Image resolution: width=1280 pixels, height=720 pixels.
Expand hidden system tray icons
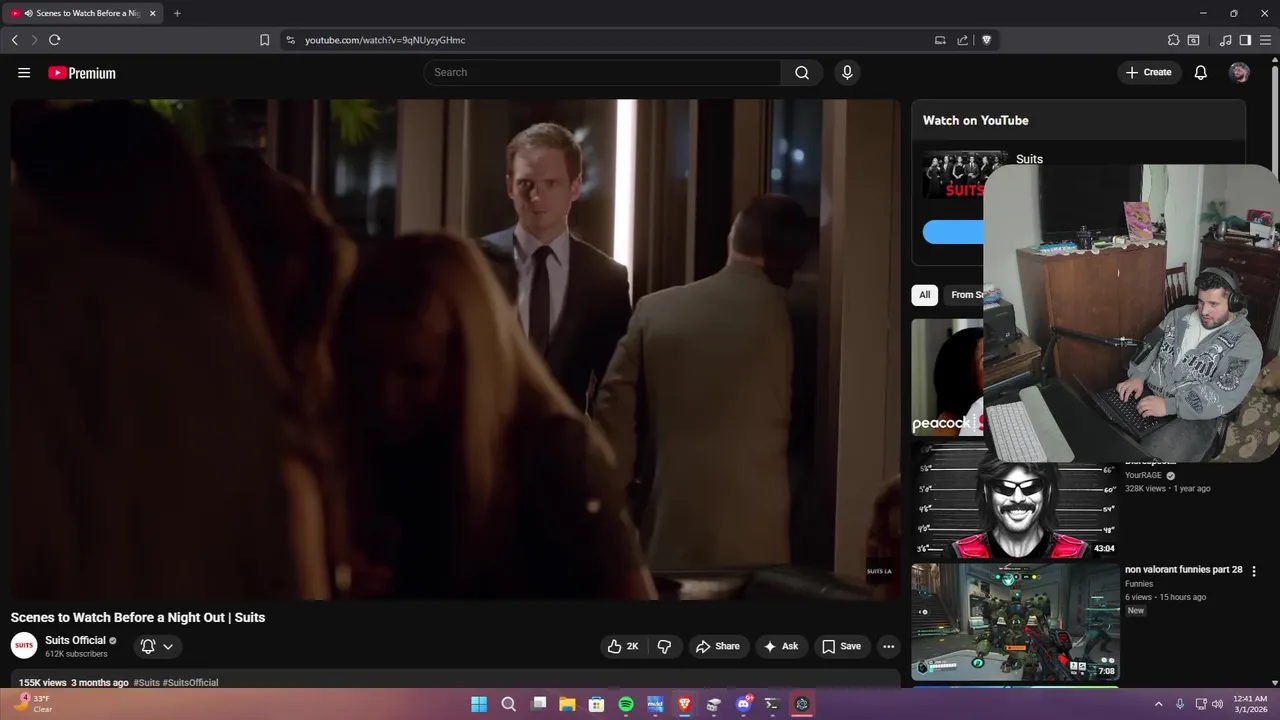[x=1158, y=704]
